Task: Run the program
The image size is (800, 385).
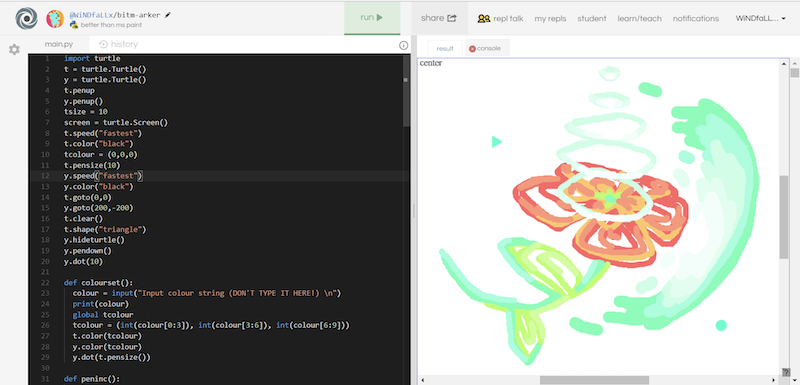Action: point(372,18)
